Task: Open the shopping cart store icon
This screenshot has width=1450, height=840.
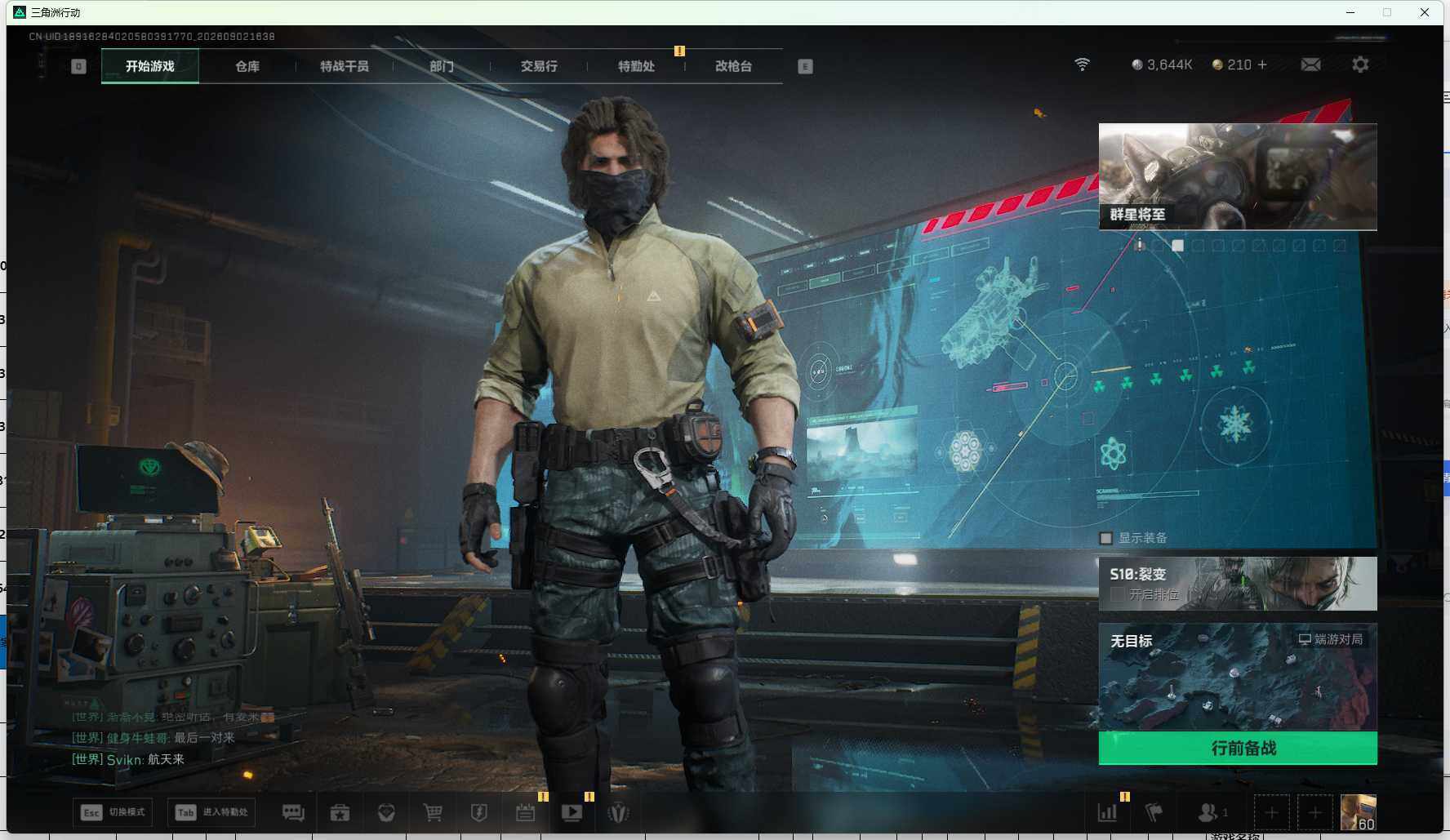Action: tap(433, 812)
